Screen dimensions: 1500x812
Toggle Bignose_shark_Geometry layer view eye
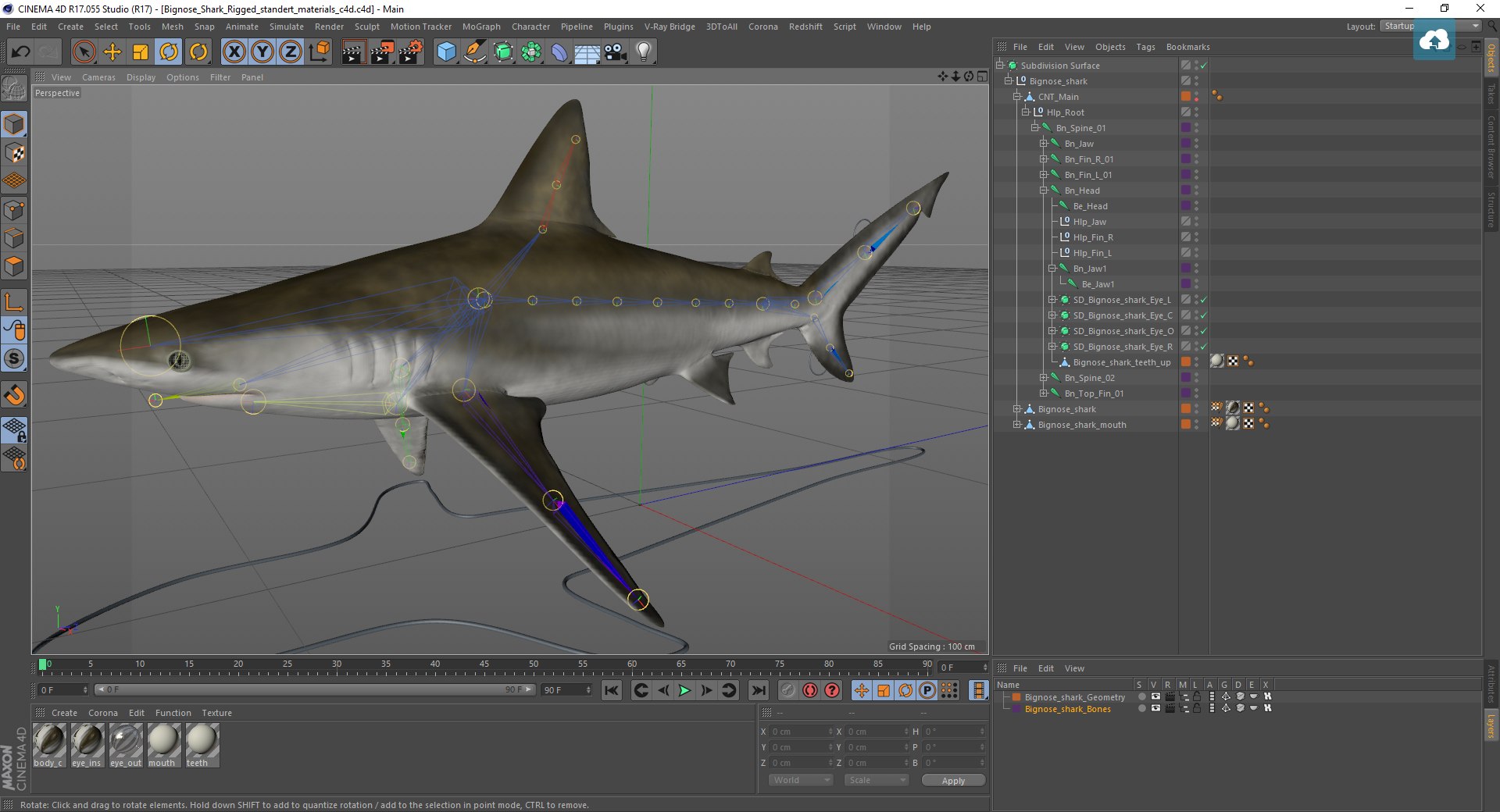point(1155,696)
